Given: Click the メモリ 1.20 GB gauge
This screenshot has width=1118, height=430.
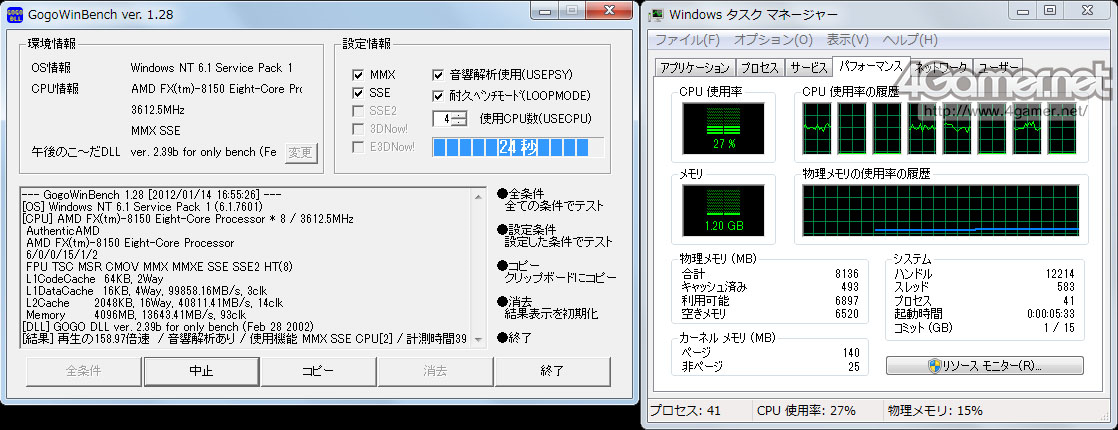Looking at the screenshot, I should tap(723, 210).
